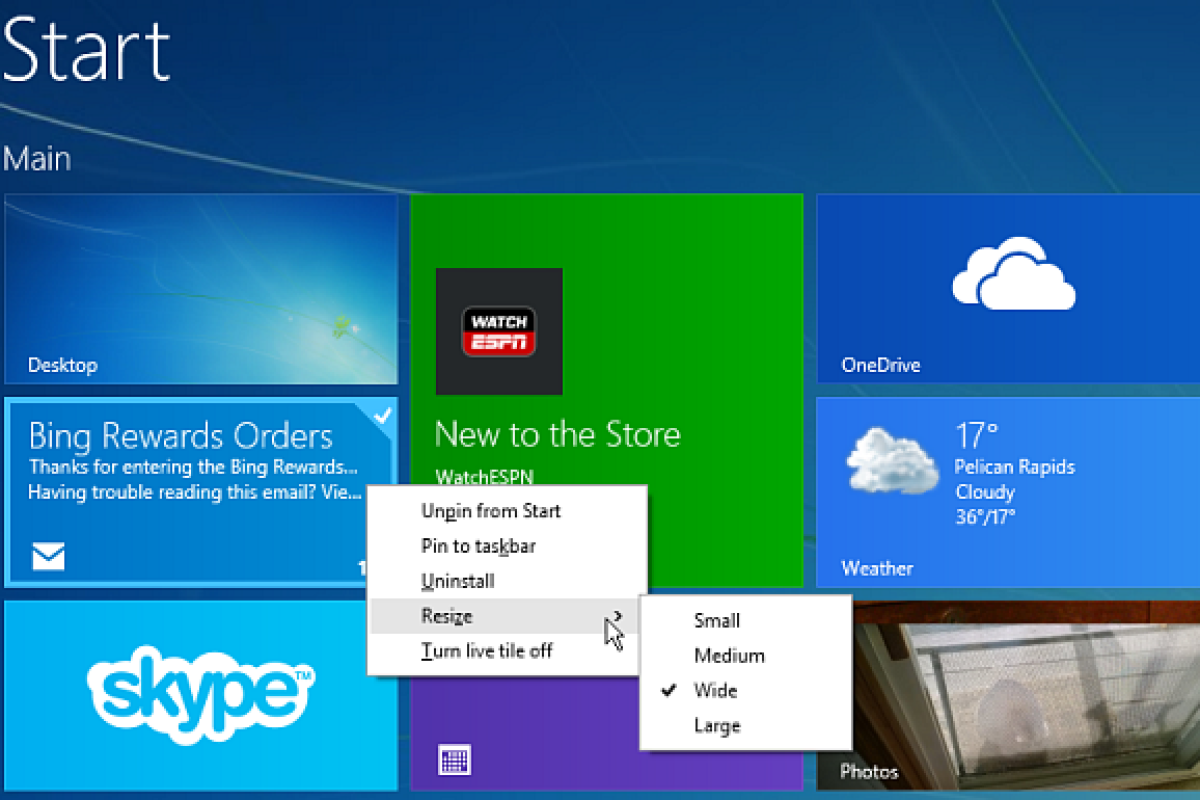Click the mail envelope icon
The width and height of the screenshot is (1200, 800).
pyautogui.click(x=48, y=556)
